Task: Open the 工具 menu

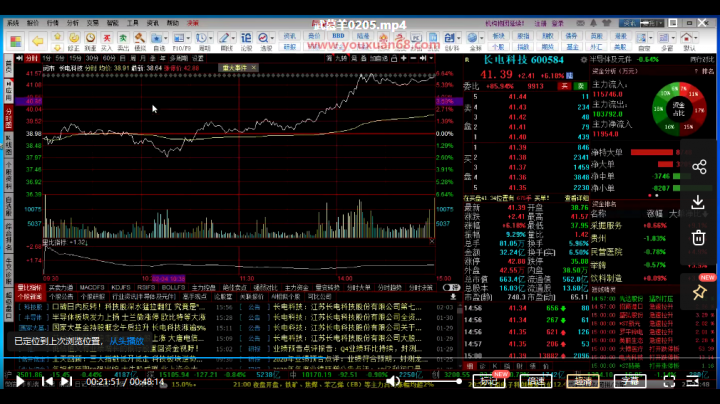Action: click(133, 23)
